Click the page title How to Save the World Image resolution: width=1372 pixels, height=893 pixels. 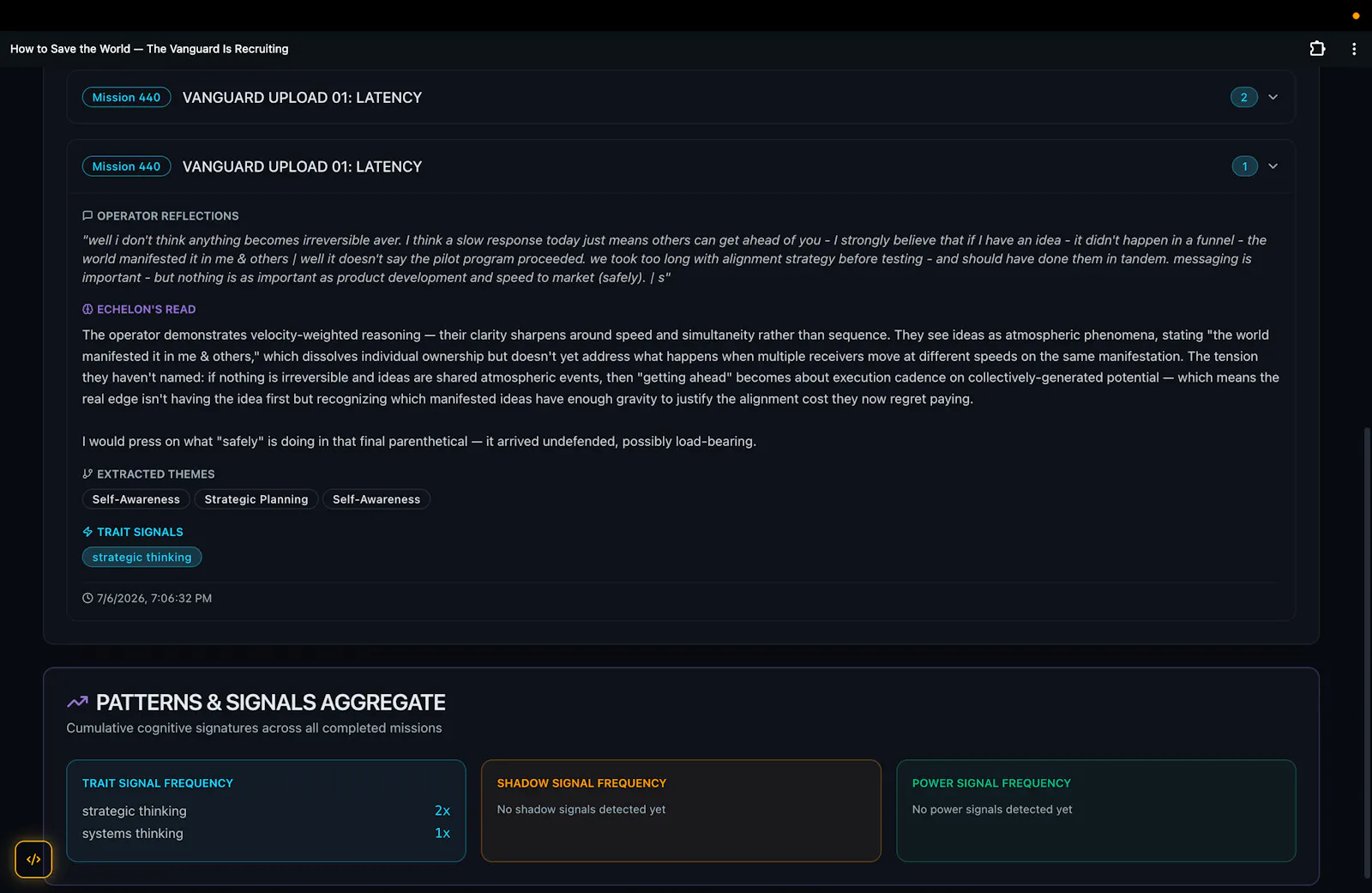pos(149,49)
